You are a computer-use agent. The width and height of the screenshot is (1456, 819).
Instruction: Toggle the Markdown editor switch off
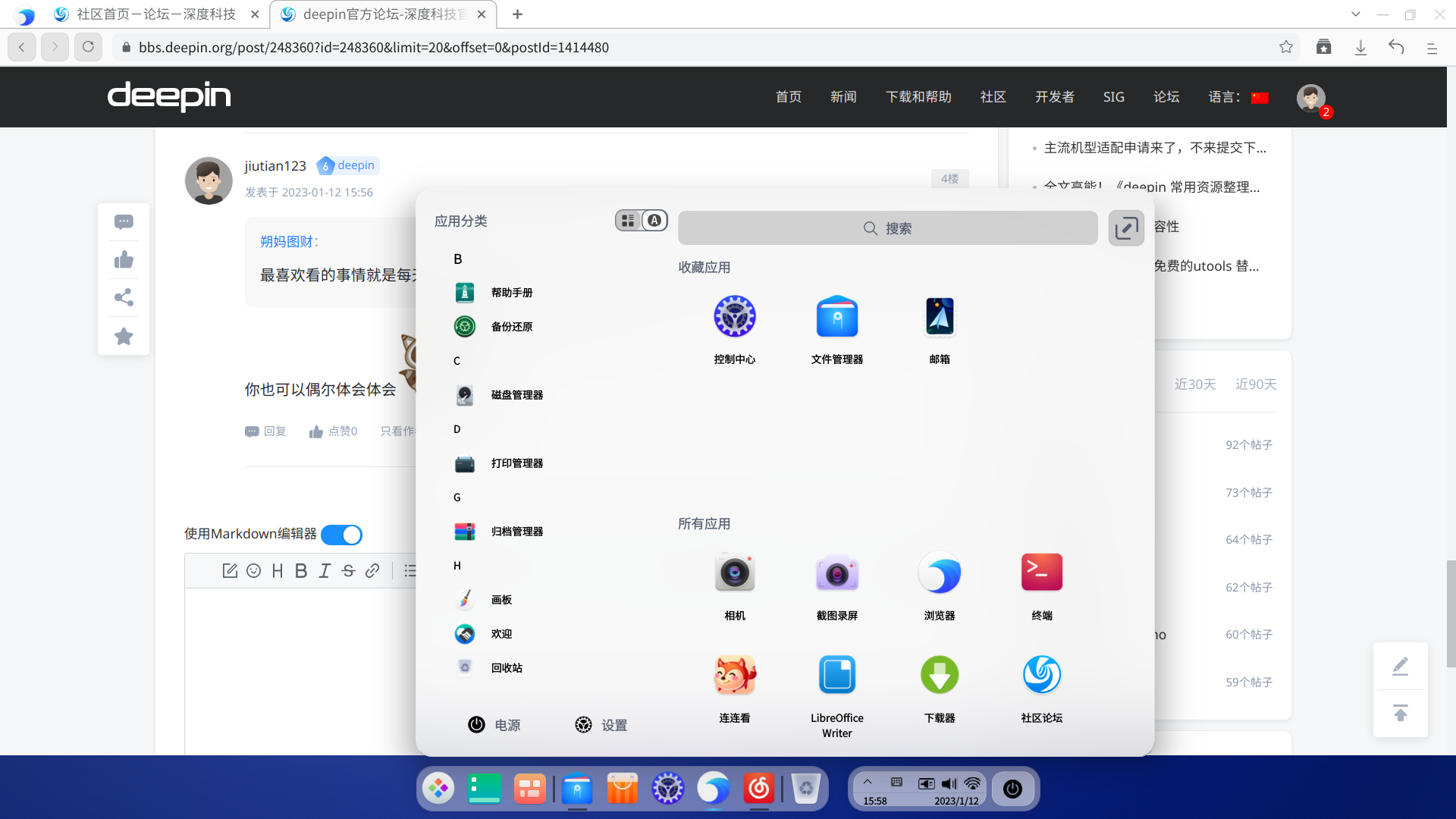pyautogui.click(x=341, y=535)
